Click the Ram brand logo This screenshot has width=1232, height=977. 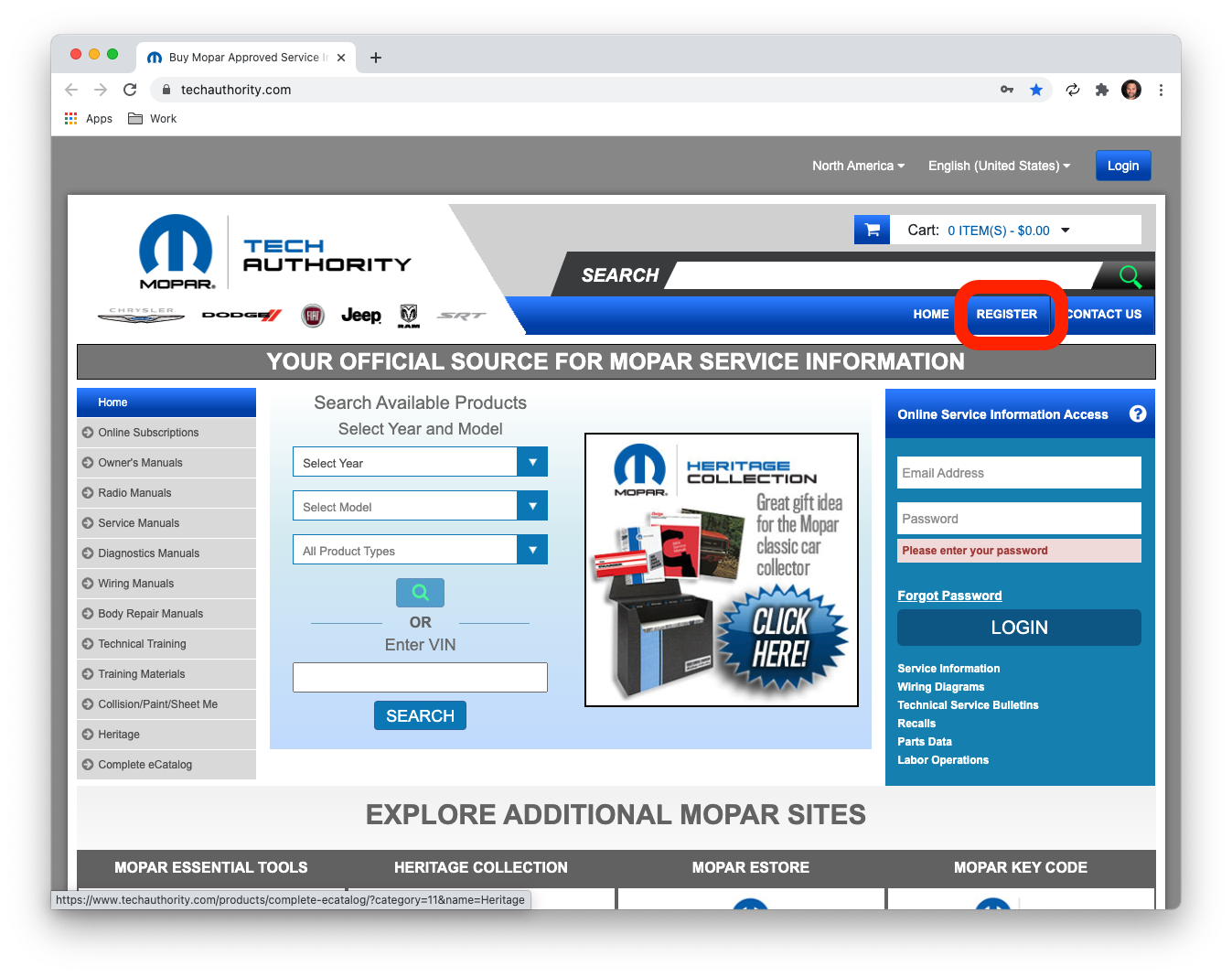click(409, 316)
